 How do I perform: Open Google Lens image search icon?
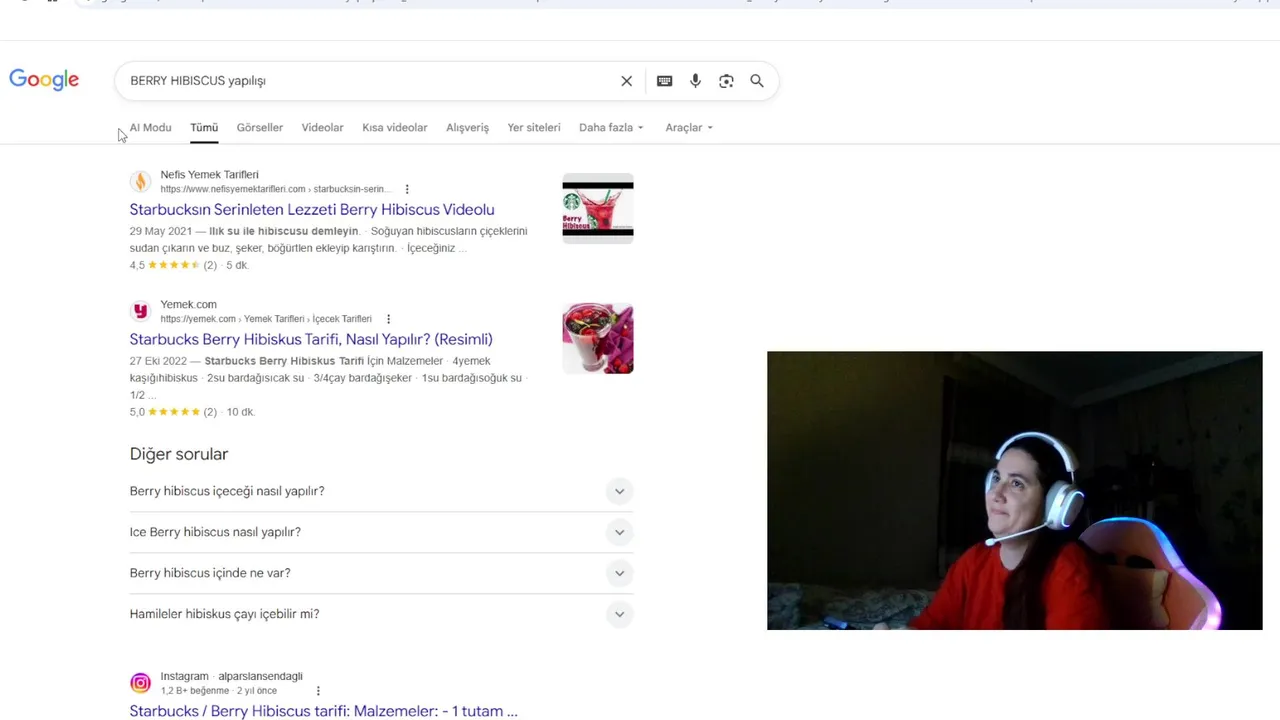726,81
